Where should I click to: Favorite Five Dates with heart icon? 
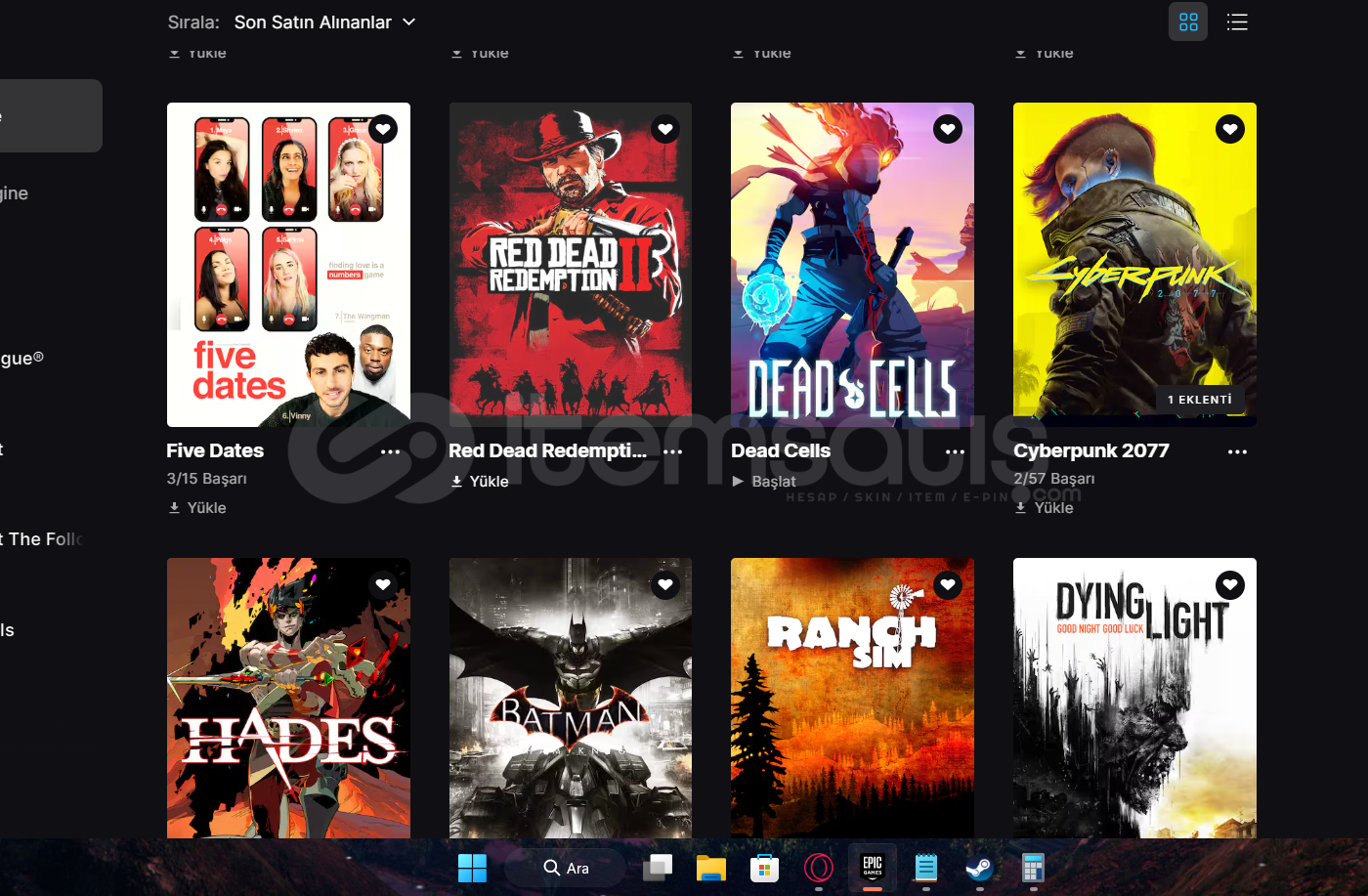coord(383,129)
